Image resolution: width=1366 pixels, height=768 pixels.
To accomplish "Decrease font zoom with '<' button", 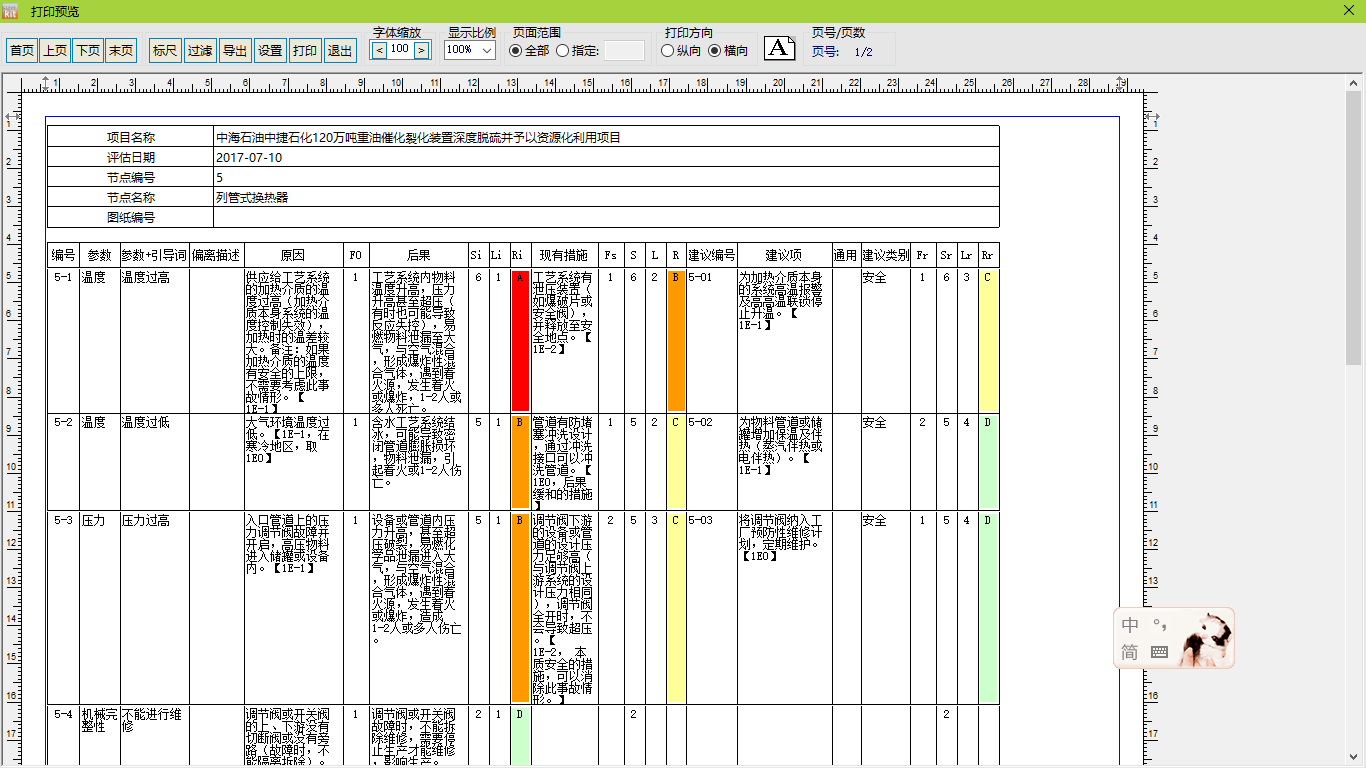I will (379, 49).
